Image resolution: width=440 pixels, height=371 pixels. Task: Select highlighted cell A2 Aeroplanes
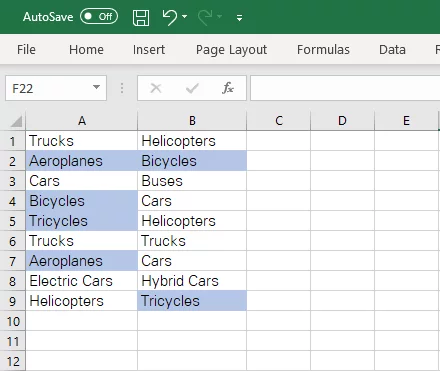[x=82, y=161]
